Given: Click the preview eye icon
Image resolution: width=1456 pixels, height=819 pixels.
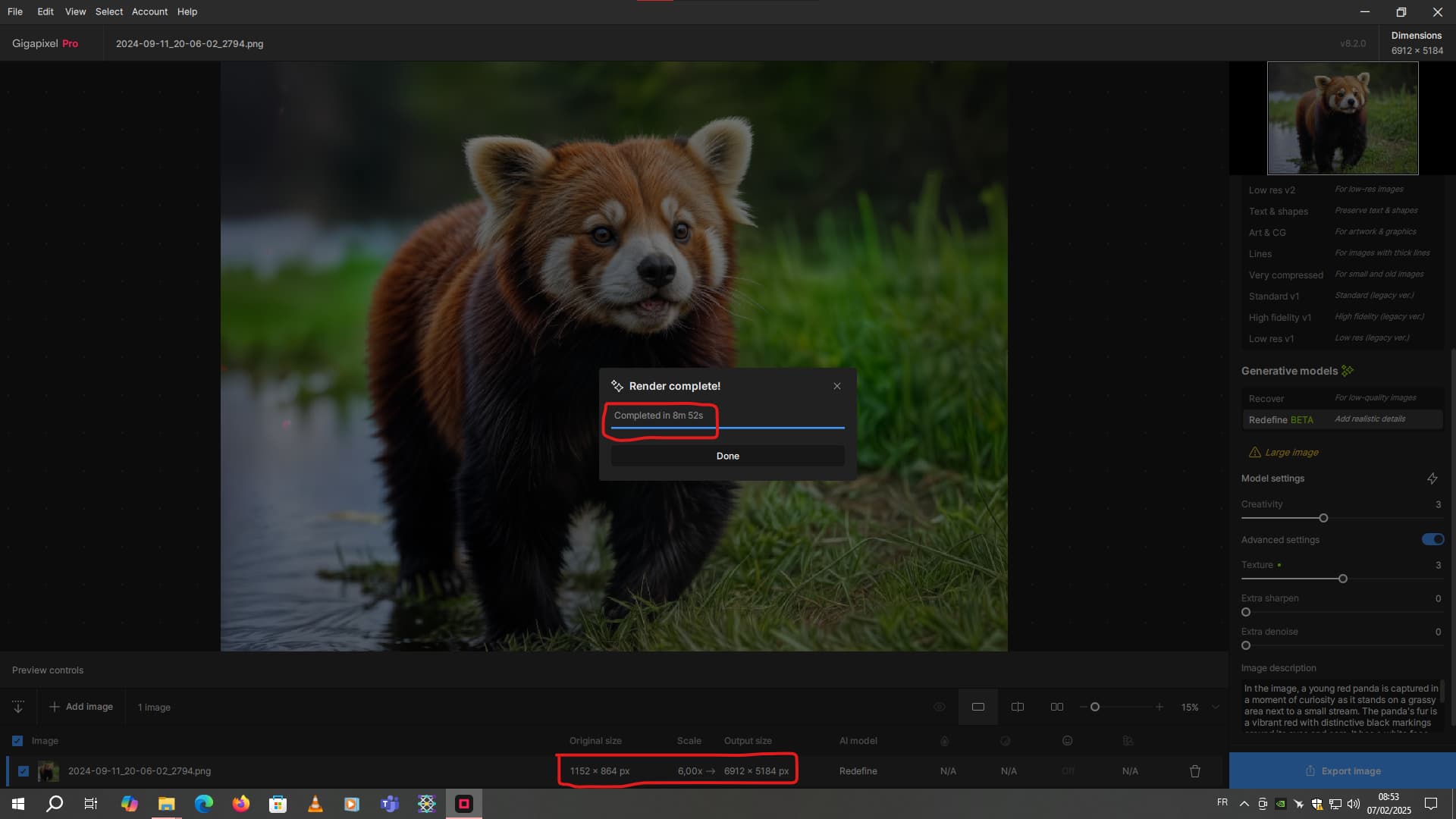Looking at the screenshot, I should pos(940,707).
